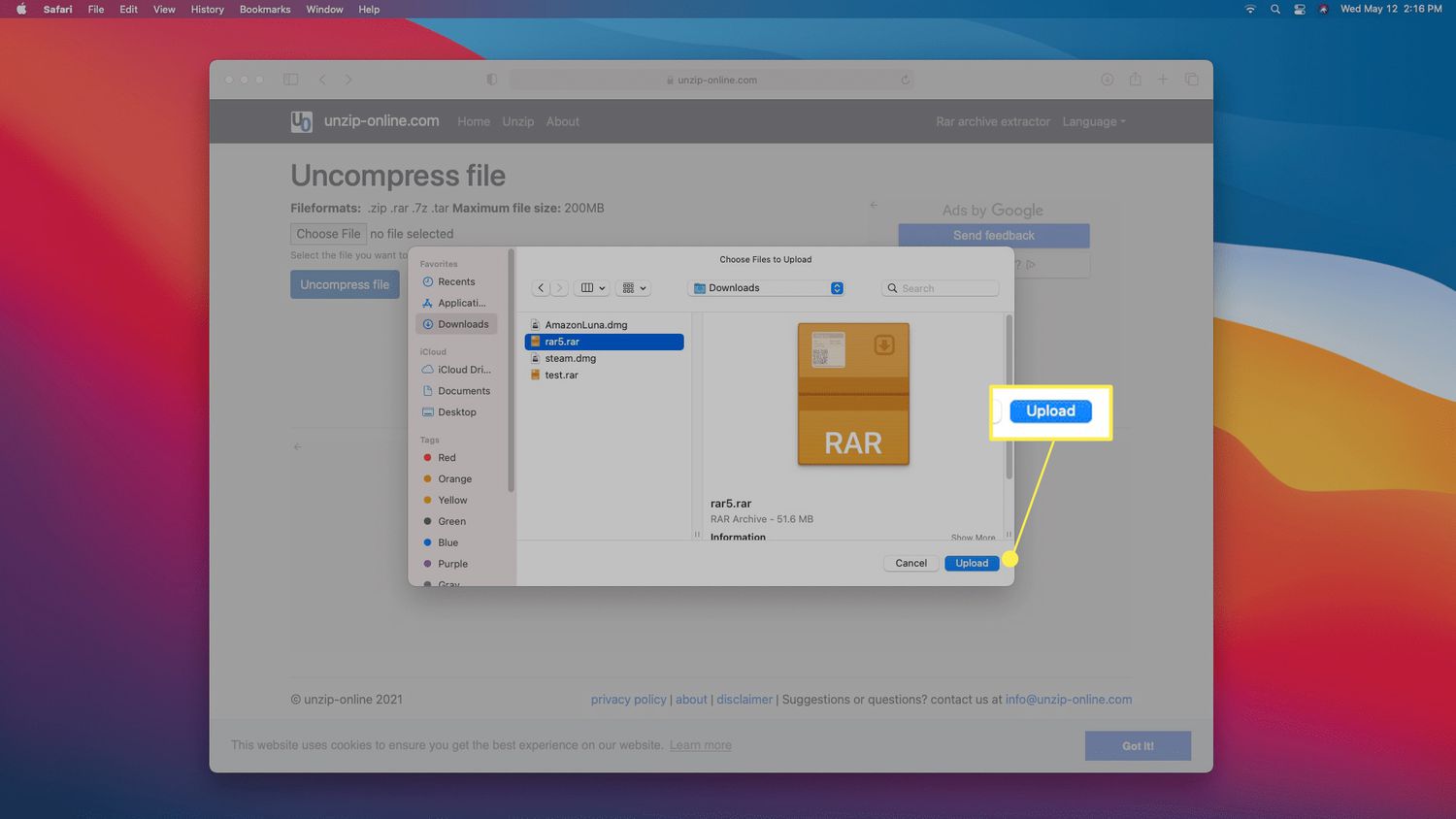Click the RAR archive preview thumbnail

[x=853, y=394]
